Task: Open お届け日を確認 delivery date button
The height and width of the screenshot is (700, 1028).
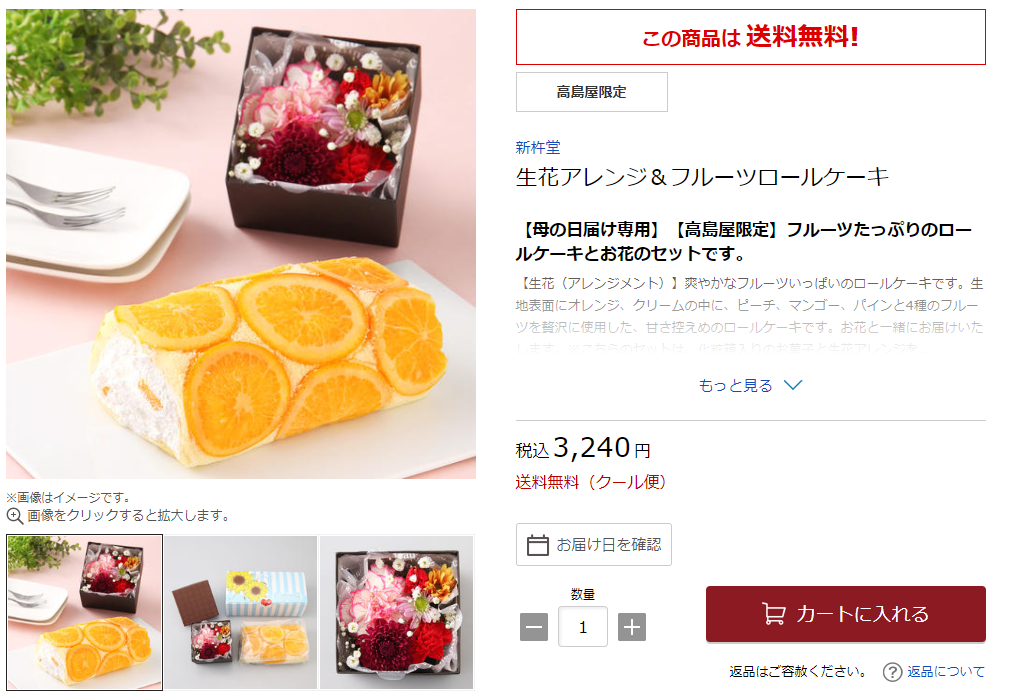Action: [594, 545]
